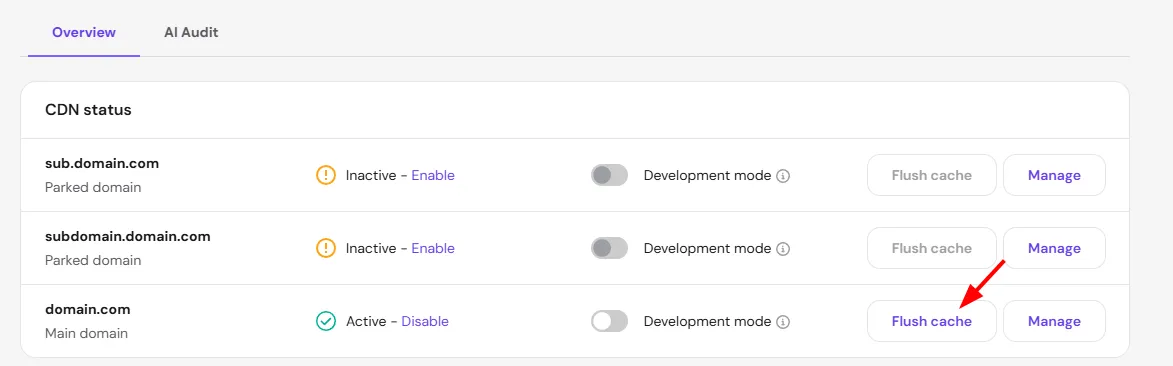Open Manage for subdomain.domain.com
Viewport: 1173px width, 366px height.
(1054, 248)
